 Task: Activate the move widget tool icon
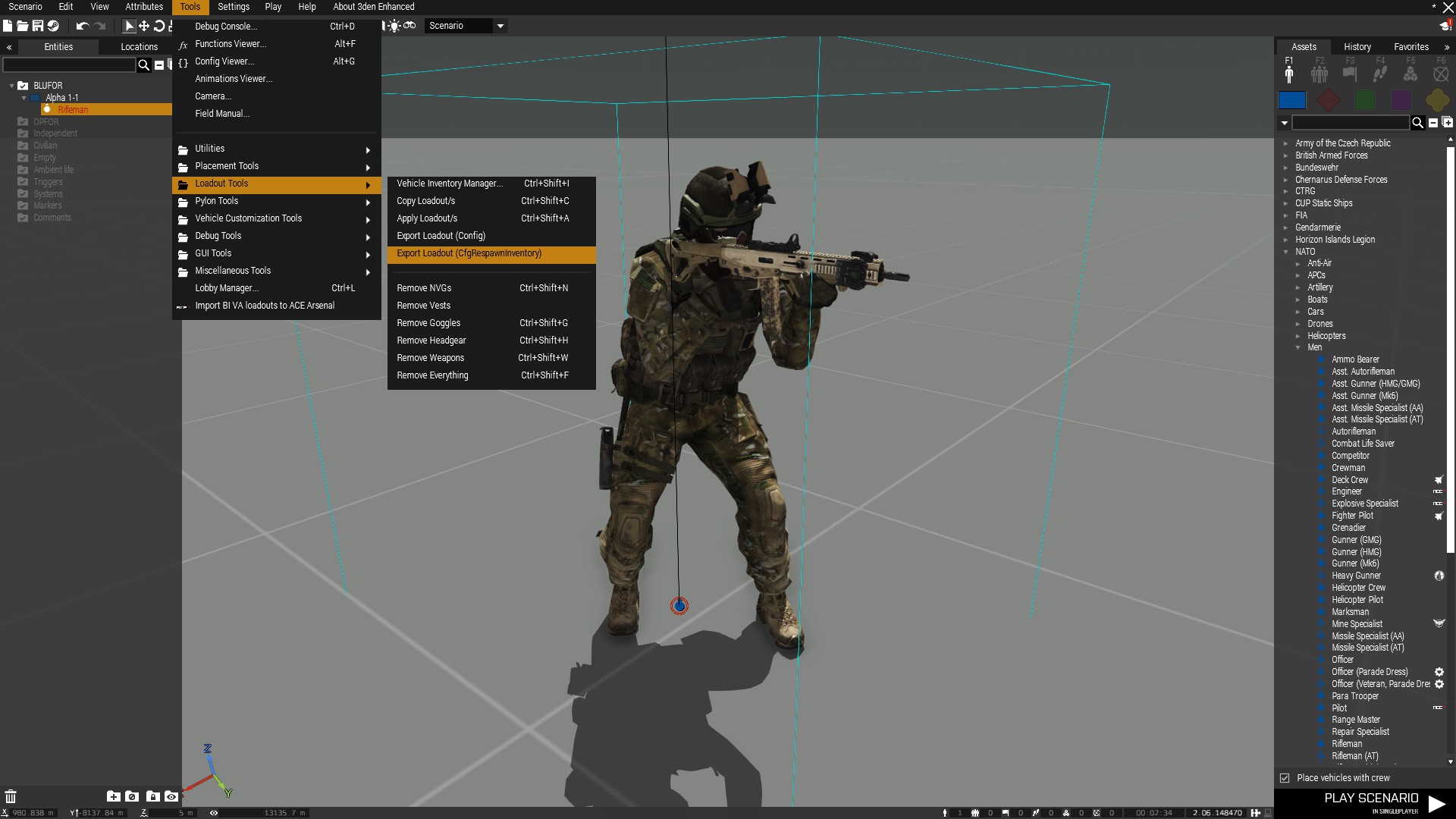[144, 26]
